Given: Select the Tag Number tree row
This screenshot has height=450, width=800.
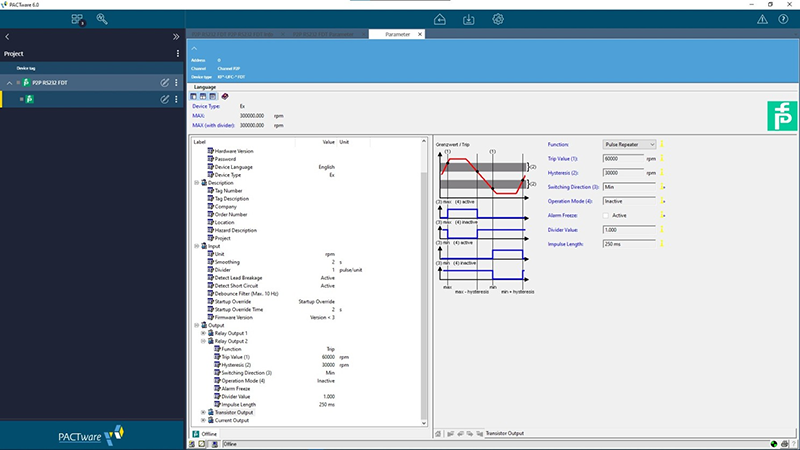Looking at the screenshot, I should point(228,191).
